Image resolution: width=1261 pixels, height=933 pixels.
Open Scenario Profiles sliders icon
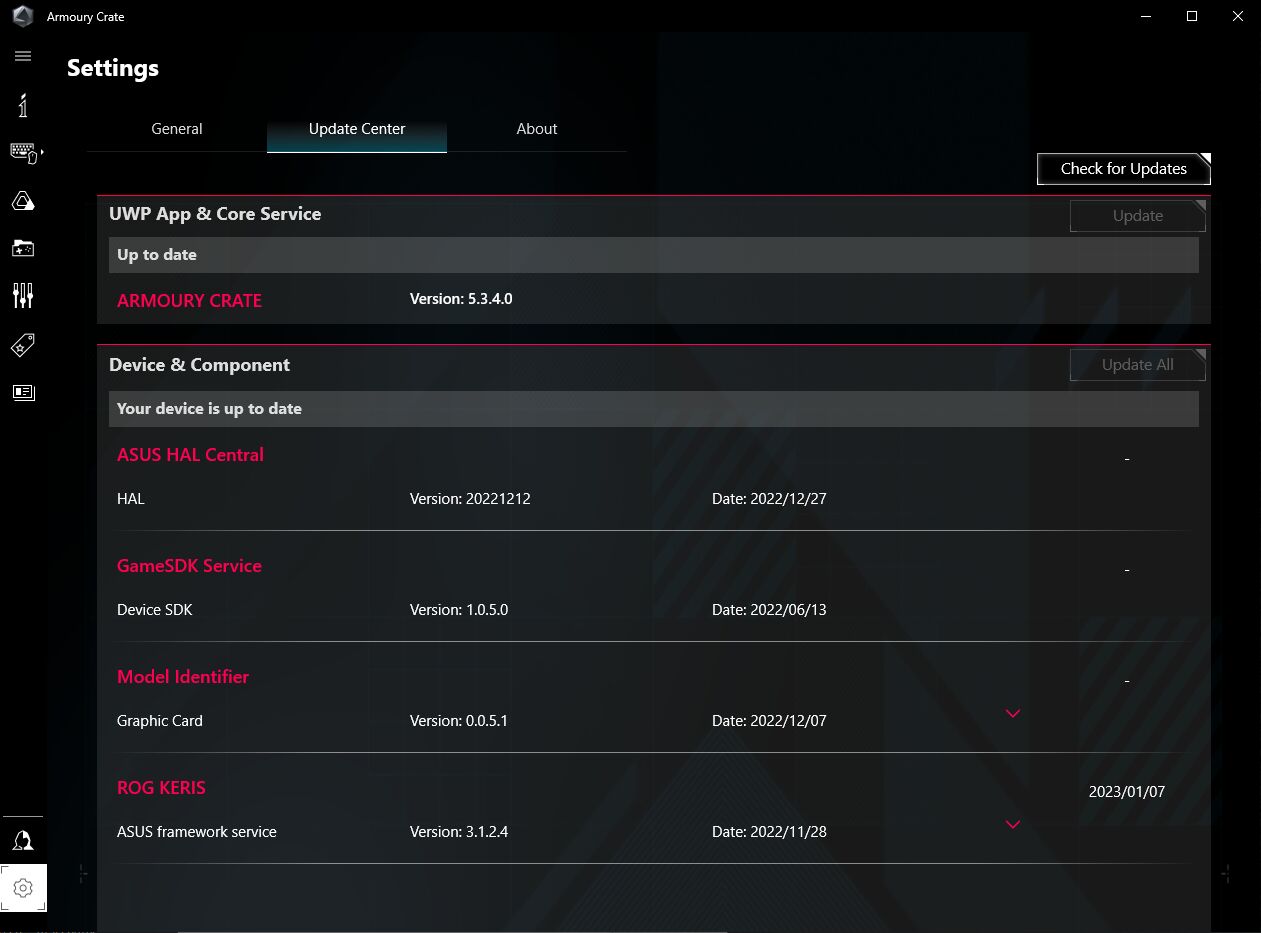coord(23,295)
